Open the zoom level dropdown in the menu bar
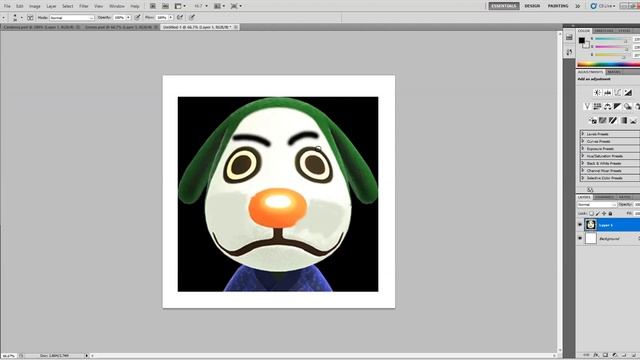The height and width of the screenshot is (360, 640). (x=200, y=6)
